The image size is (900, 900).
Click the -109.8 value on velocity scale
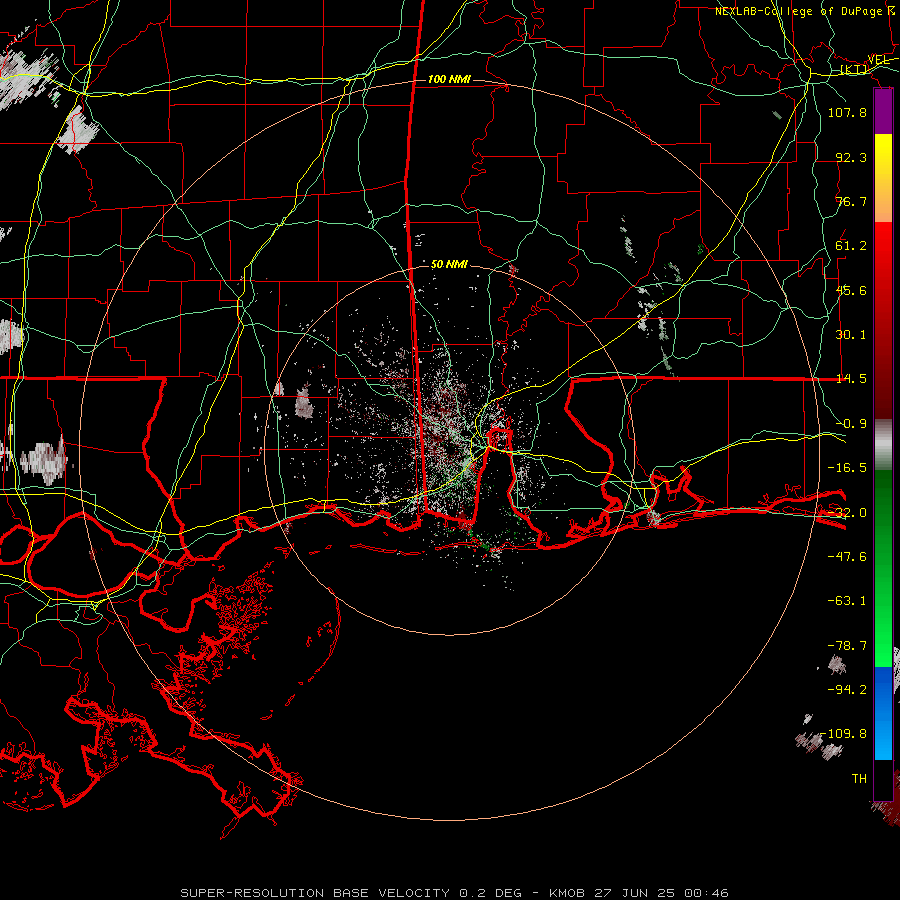pyautogui.click(x=843, y=734)
